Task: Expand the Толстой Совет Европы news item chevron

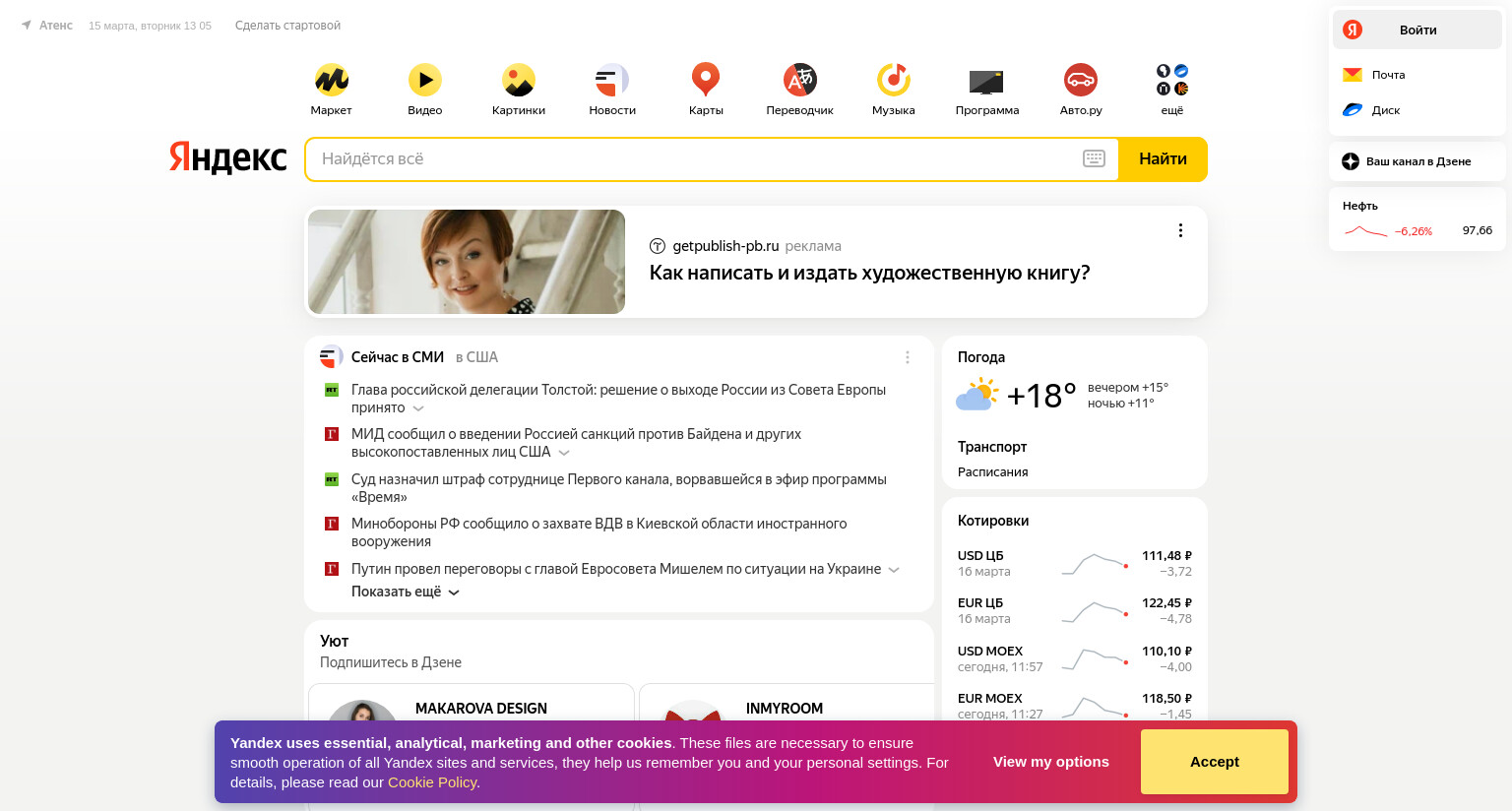Action: pos(418,408)
